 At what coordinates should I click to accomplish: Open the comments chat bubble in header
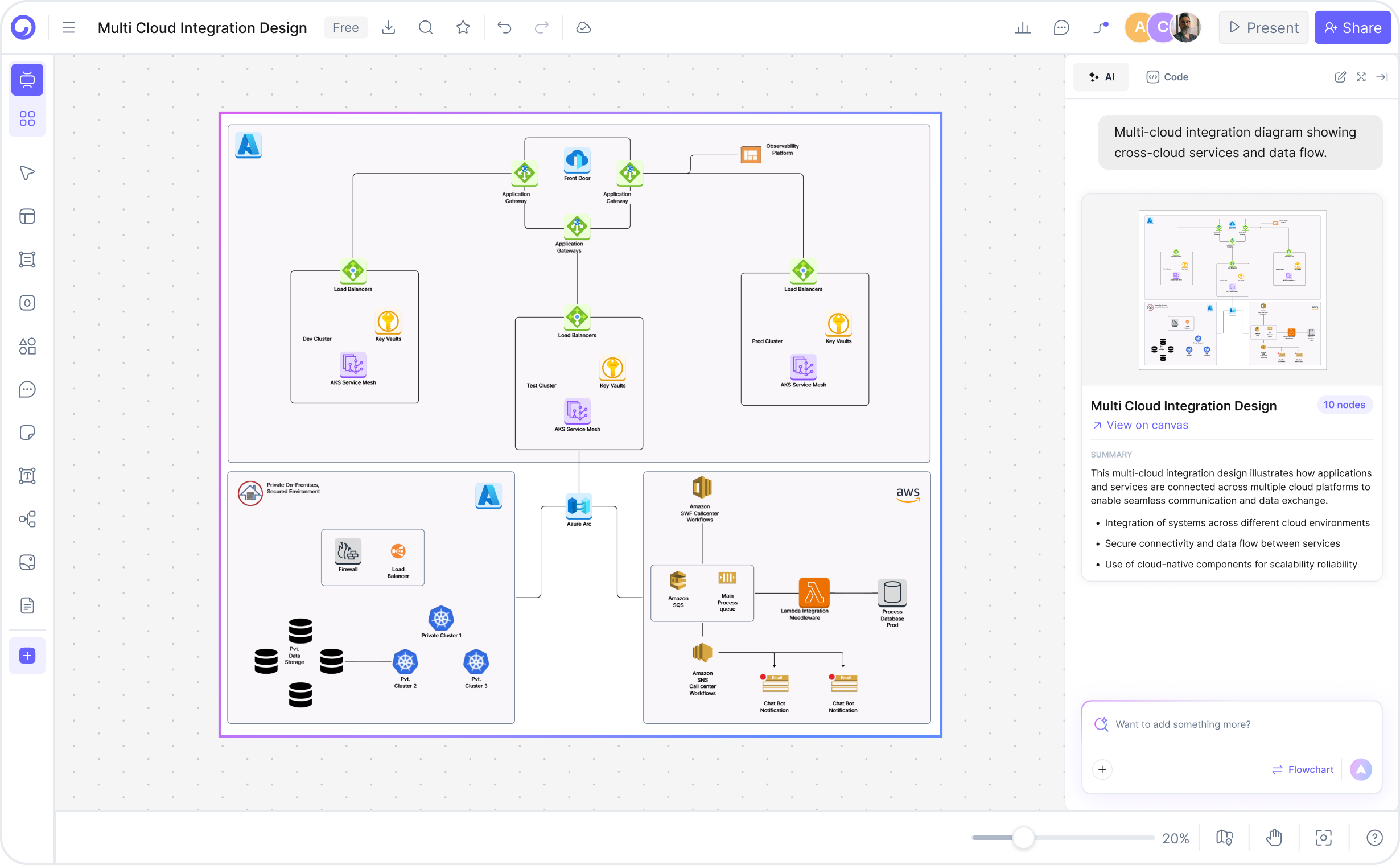(x=1061, y=27)
